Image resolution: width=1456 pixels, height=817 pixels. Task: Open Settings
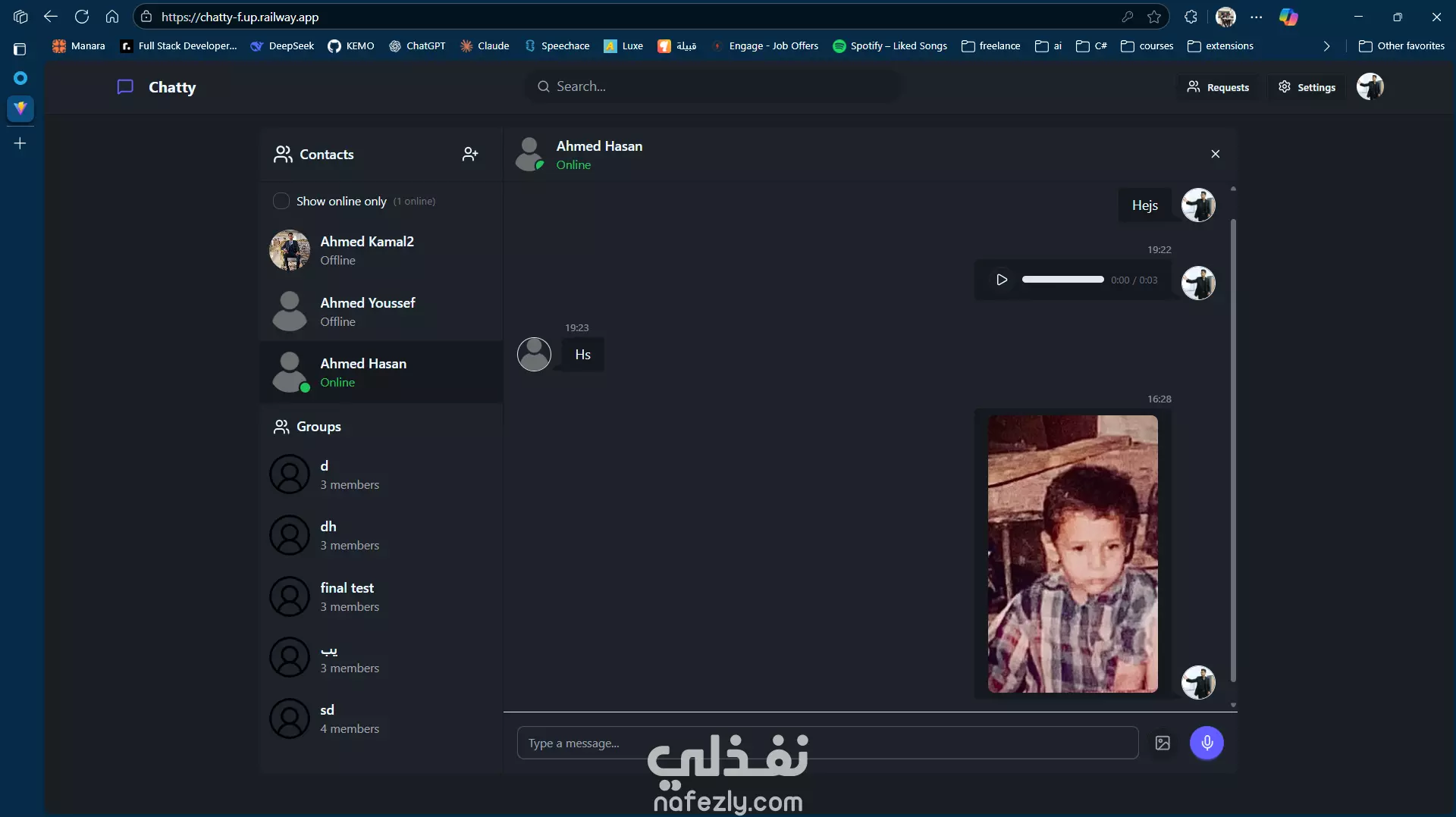point(1307,87)
